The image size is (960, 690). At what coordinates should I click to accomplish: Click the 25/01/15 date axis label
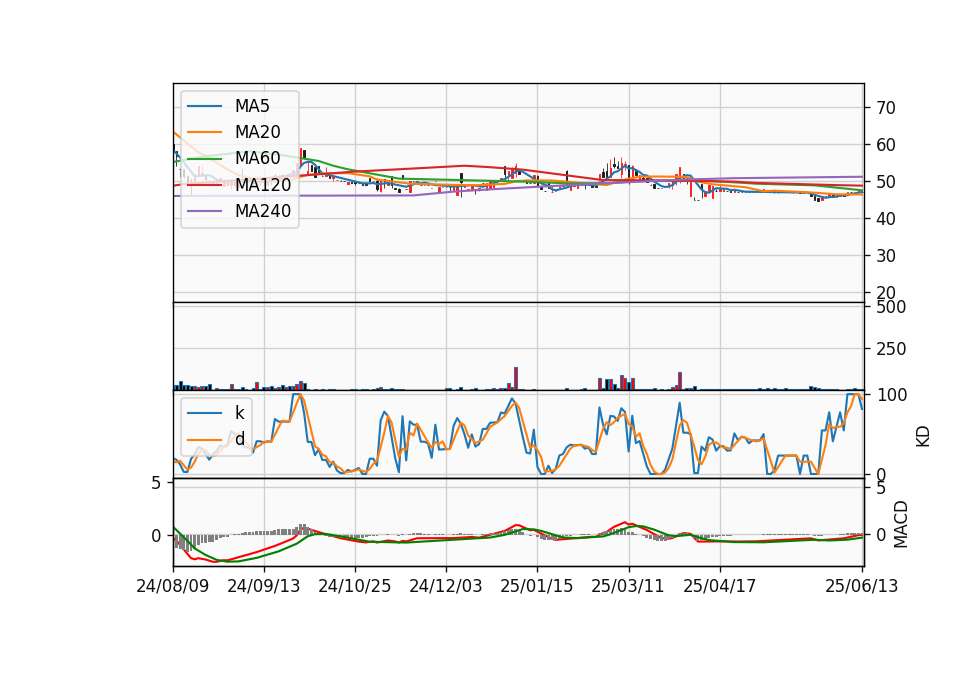[x=537, y=586]
